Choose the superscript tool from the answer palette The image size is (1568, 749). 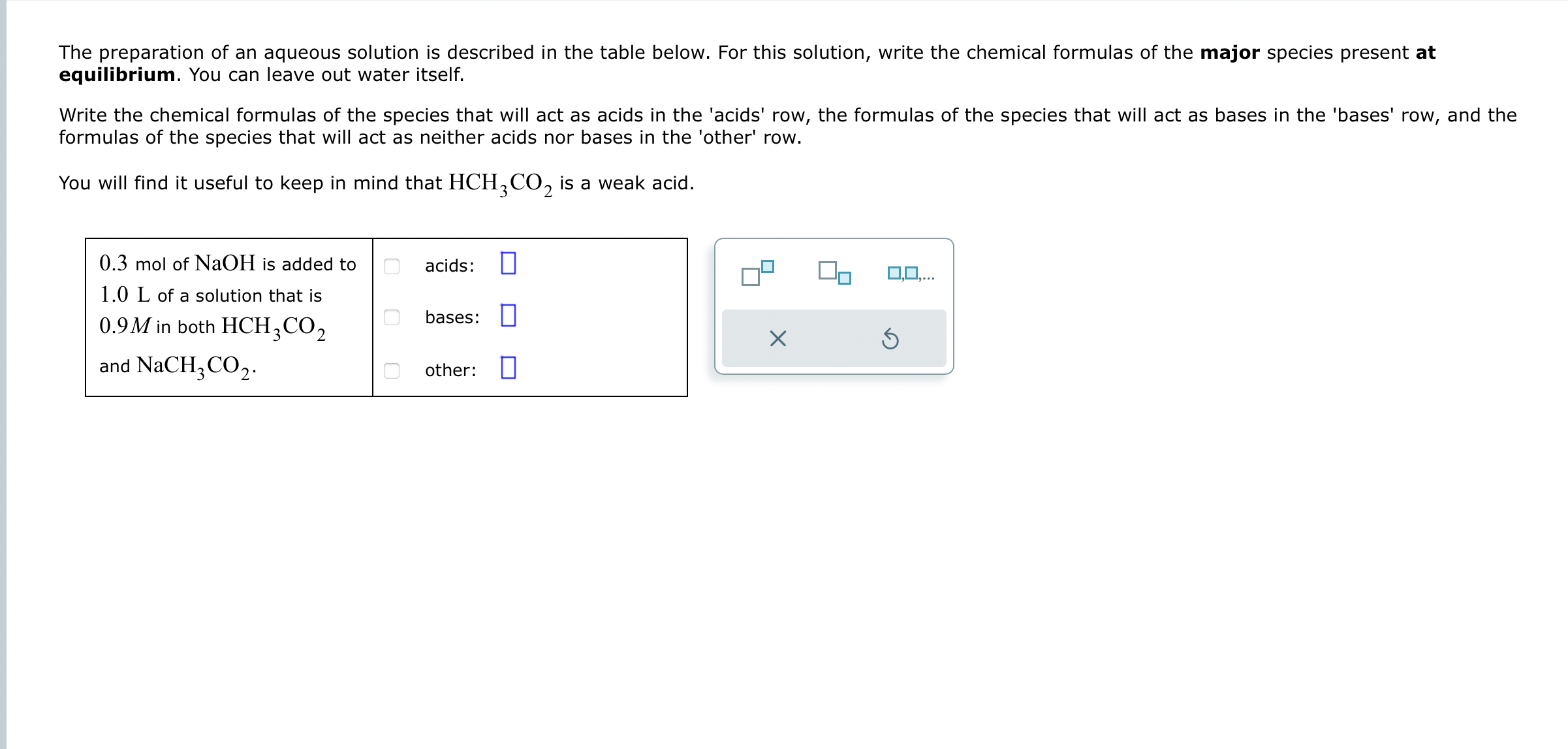coord(757,272)
